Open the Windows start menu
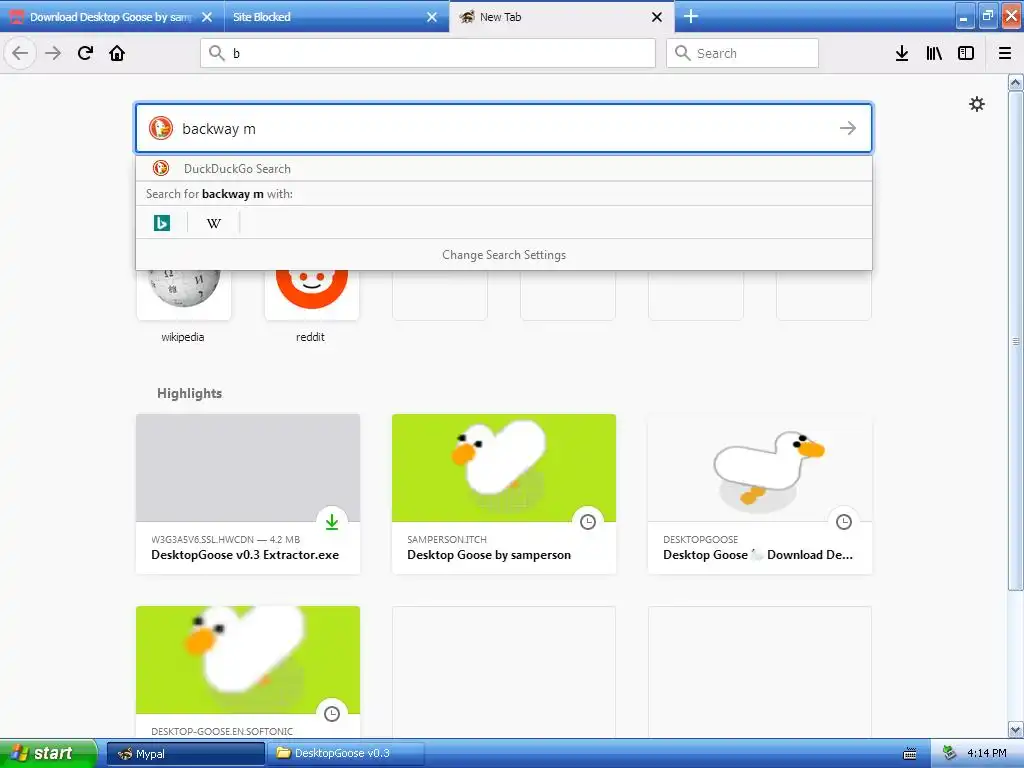1024x768 pixels. [48, 753]
